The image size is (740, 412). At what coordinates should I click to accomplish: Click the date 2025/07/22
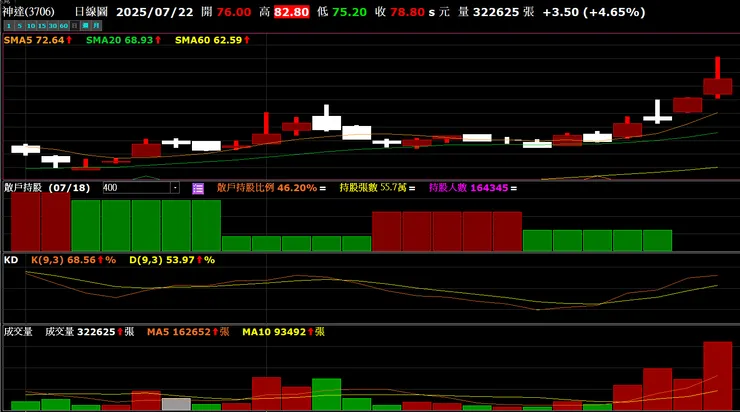point(155,12)
